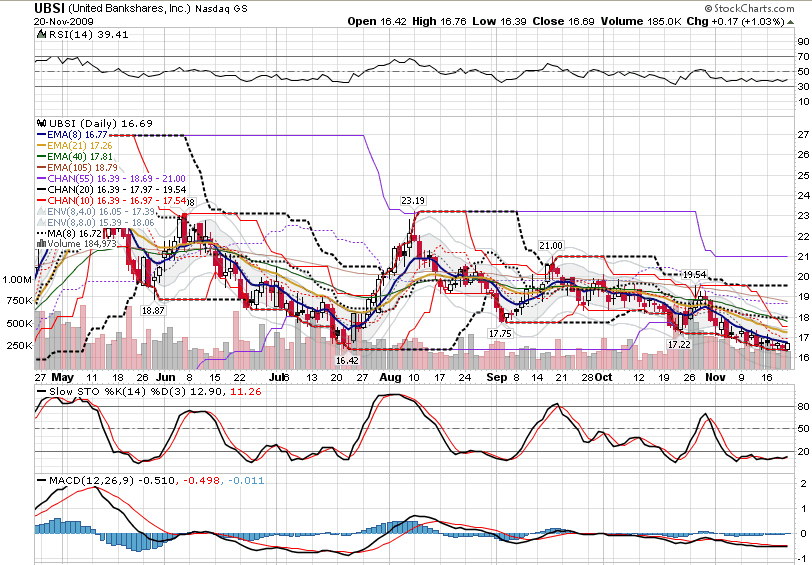Click the orange line swatch for EMA(21)
This screenshot has width=812, height=565.
[x=42, y=146]
